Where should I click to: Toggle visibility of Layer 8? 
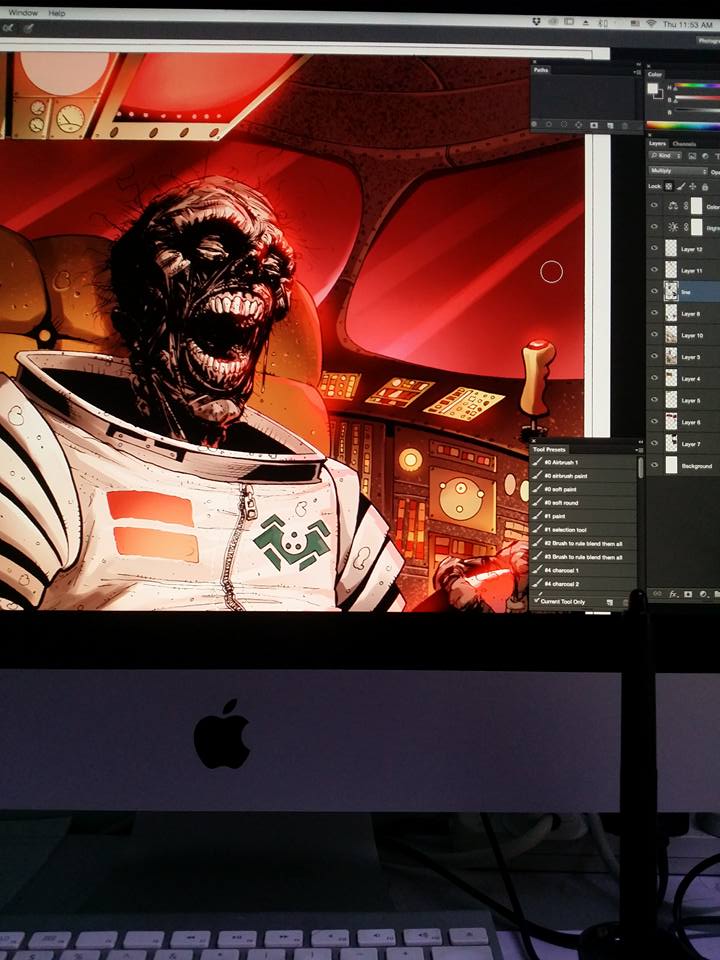(x=654, y=313)
